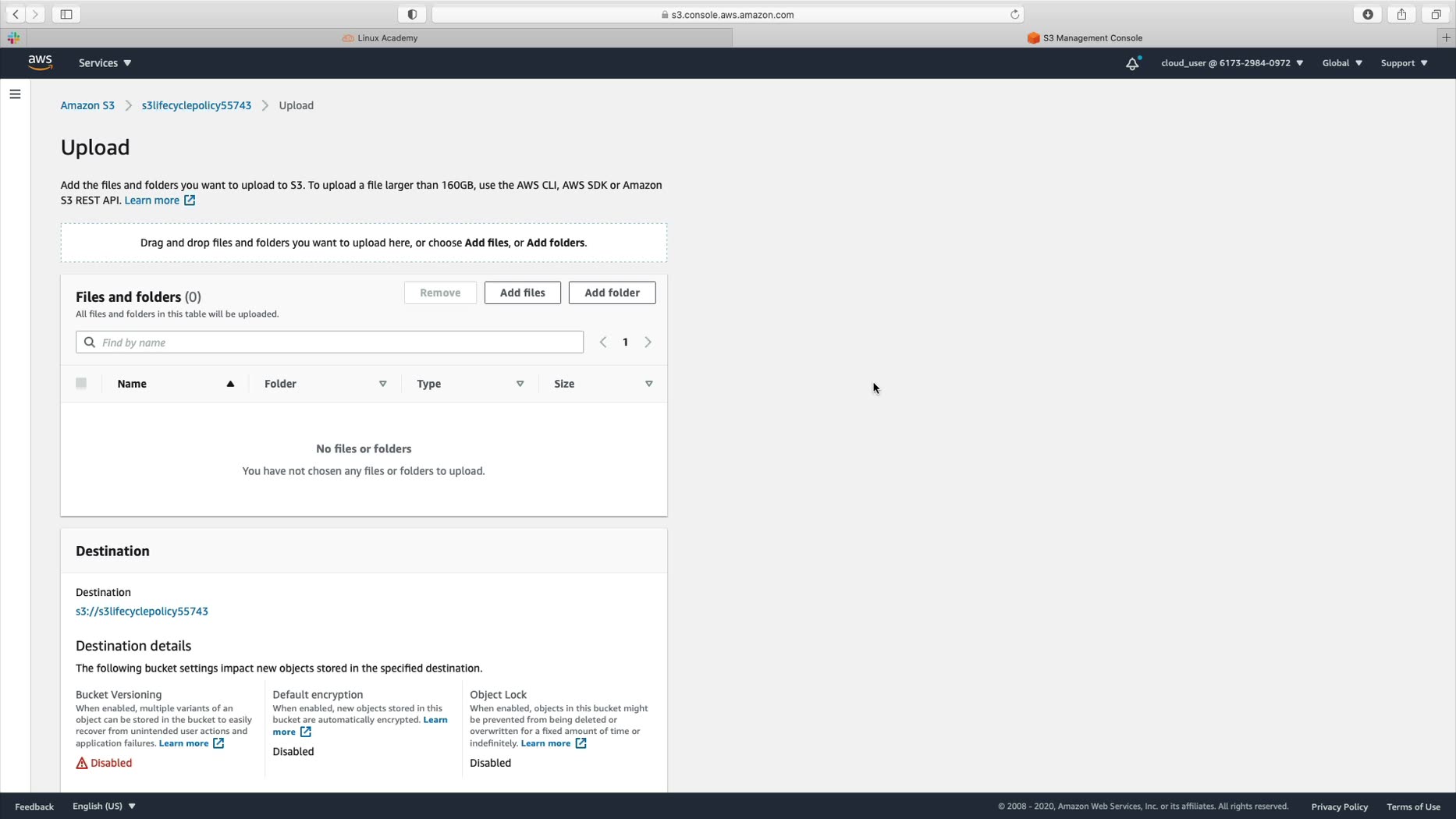Show all tabs overview icon
Screen dimensions: 1456x819
click(1436, 14)
